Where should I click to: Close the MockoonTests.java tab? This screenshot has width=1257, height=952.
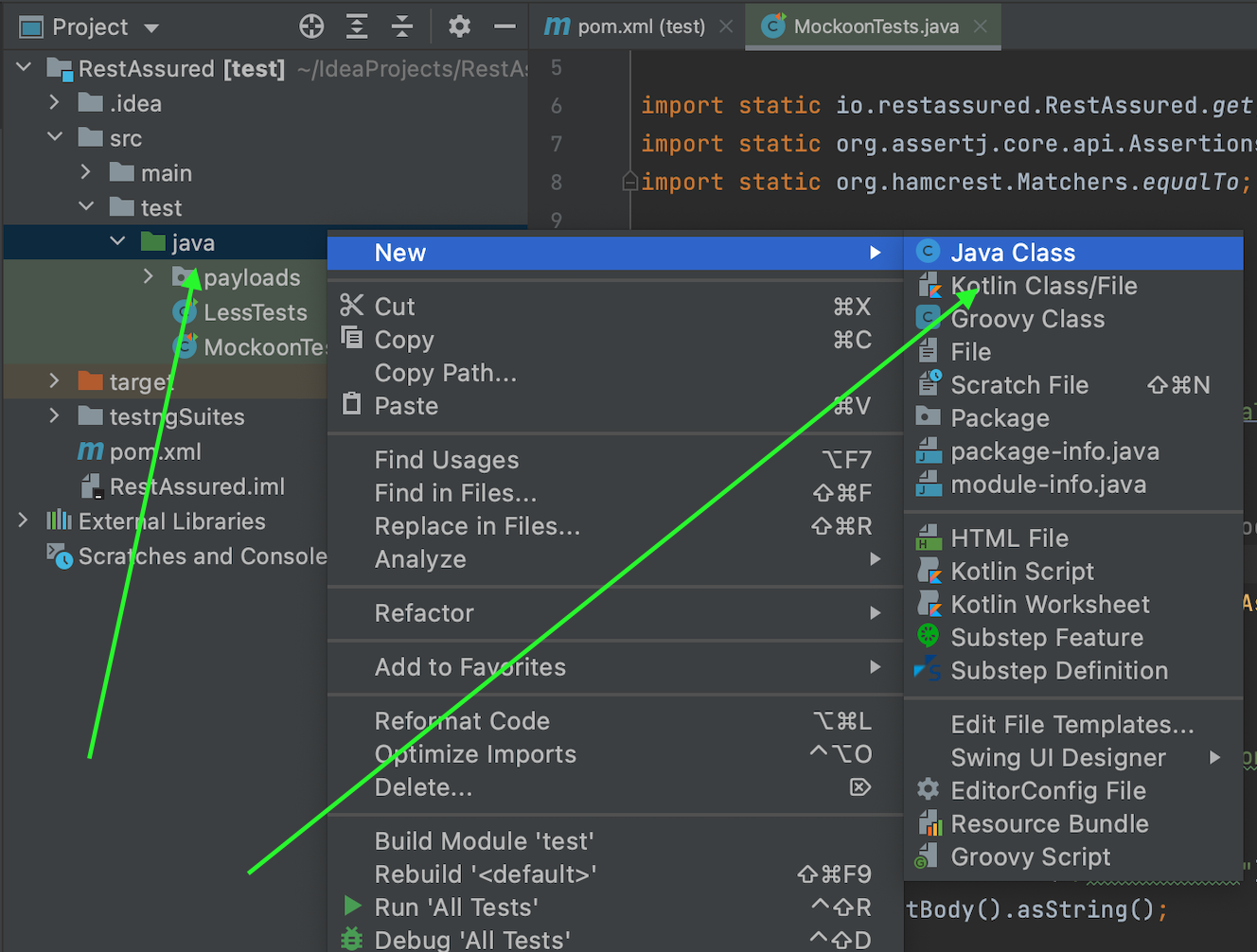981,26
